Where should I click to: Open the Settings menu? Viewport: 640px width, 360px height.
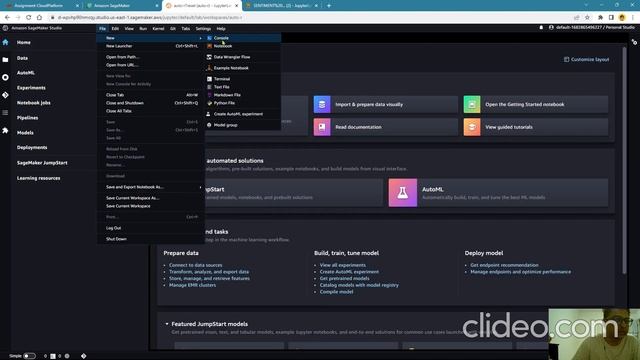(x=203, y=29)
